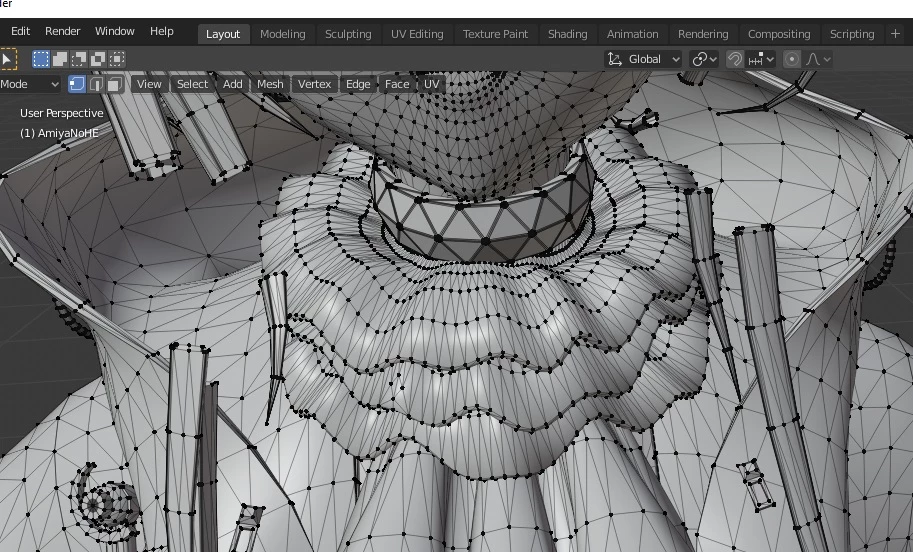Open the snapping options dropdown

pyautogui.click(x=761, y=59)
